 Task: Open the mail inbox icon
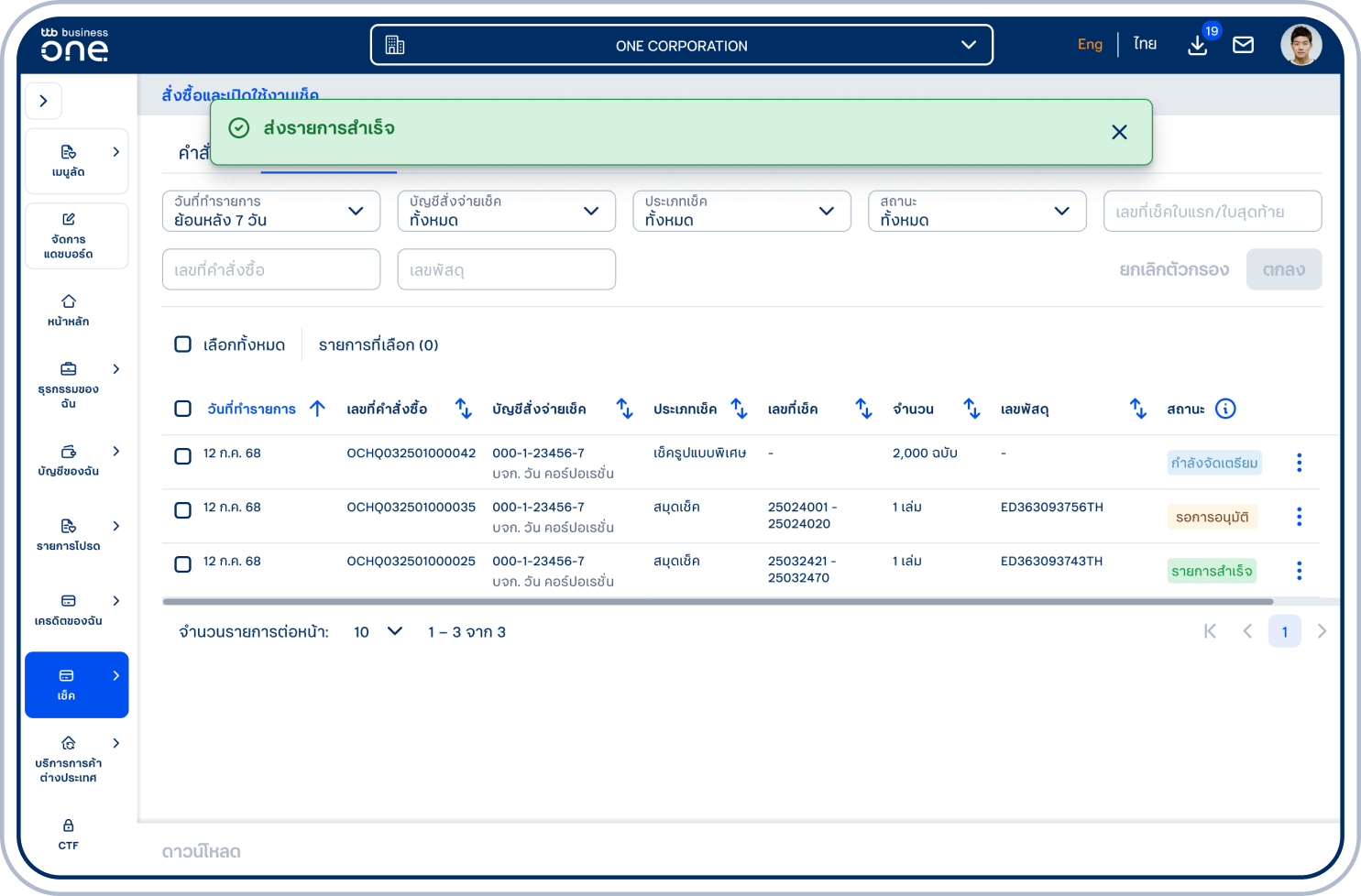[x=1243, y=45]
